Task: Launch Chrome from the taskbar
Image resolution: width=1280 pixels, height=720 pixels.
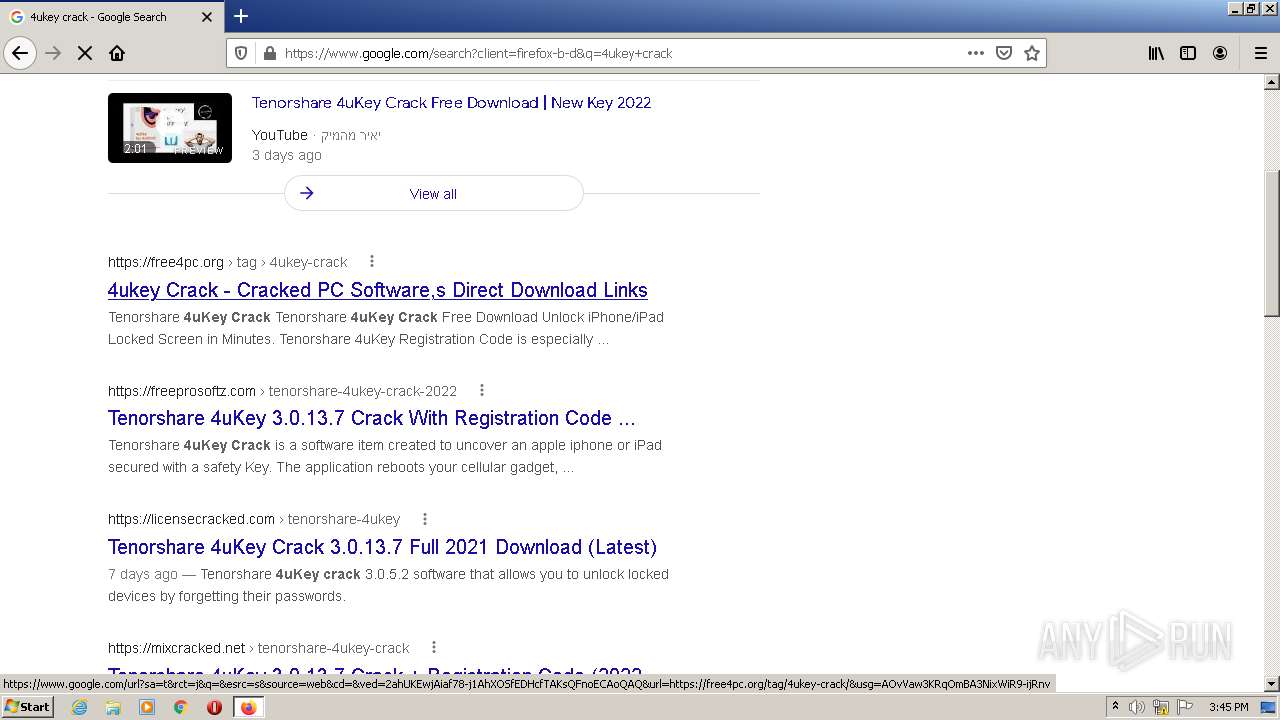Action: (181, 707)
